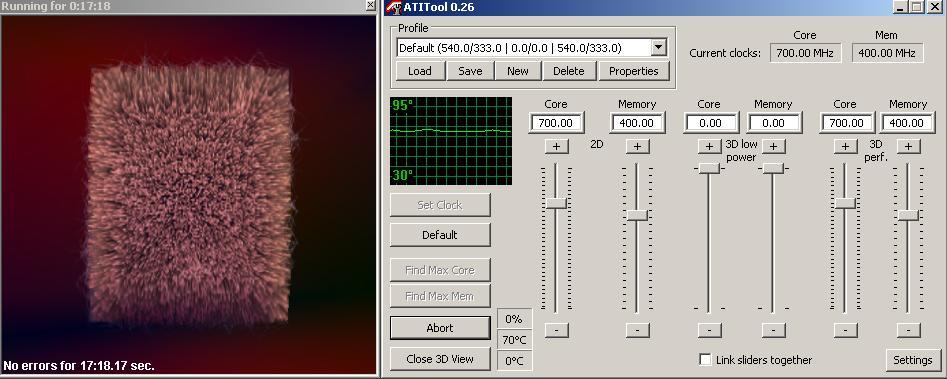Click minus below 3D low power Memory slider
Viewport: 947px width, 379px height.
click(x=774, y=330)
